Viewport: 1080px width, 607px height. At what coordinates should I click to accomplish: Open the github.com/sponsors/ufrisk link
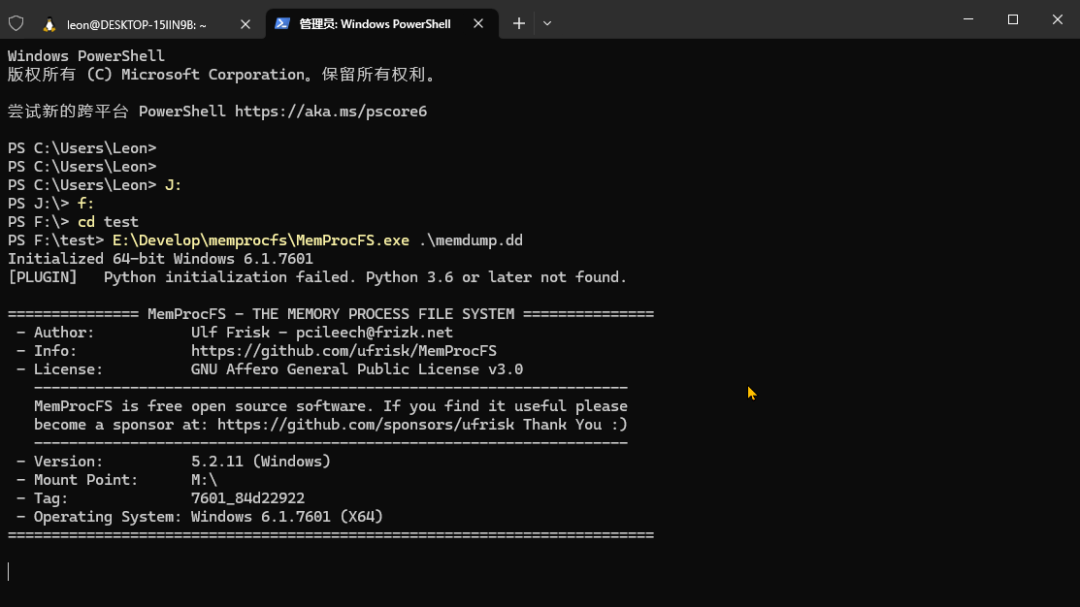click(x=366, y=424)
